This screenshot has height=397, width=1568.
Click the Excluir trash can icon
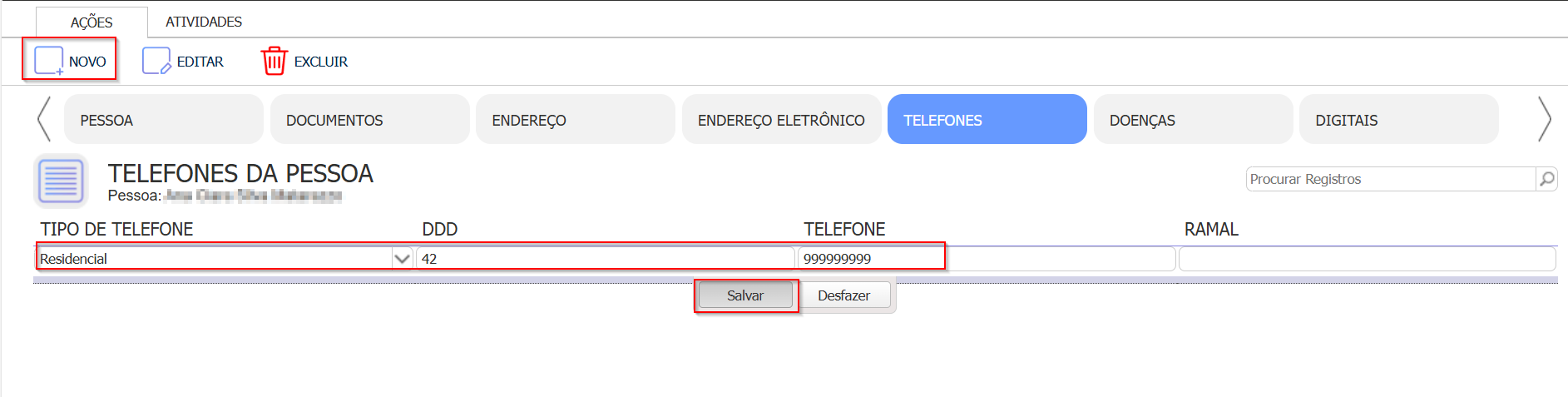point(274,61)
